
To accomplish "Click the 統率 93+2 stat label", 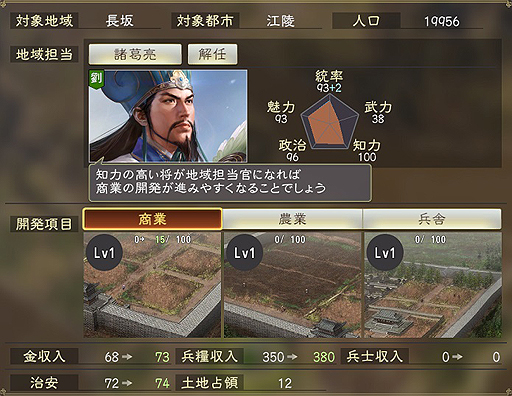I will click(x=329, y=81).
